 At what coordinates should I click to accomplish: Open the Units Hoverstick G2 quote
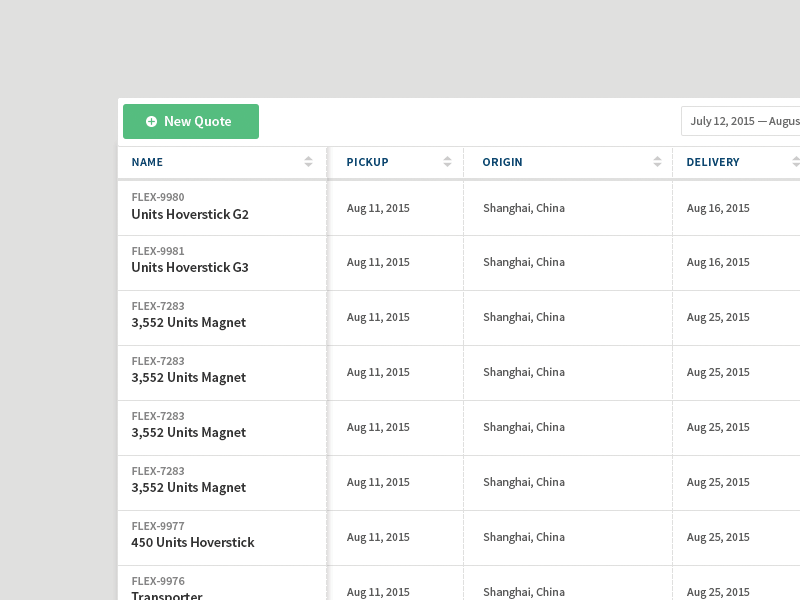click(x=190, y=214)
